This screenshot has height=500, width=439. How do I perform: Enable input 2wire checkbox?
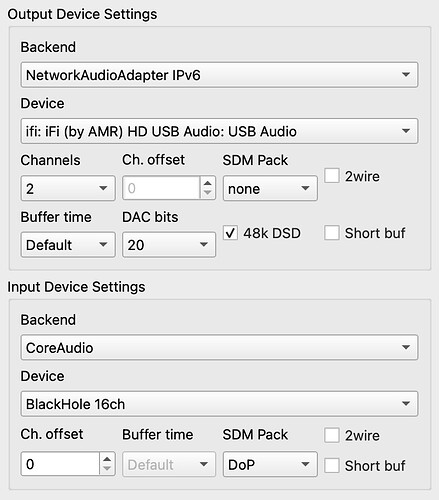pyautogui.click(x=332, y=435)
